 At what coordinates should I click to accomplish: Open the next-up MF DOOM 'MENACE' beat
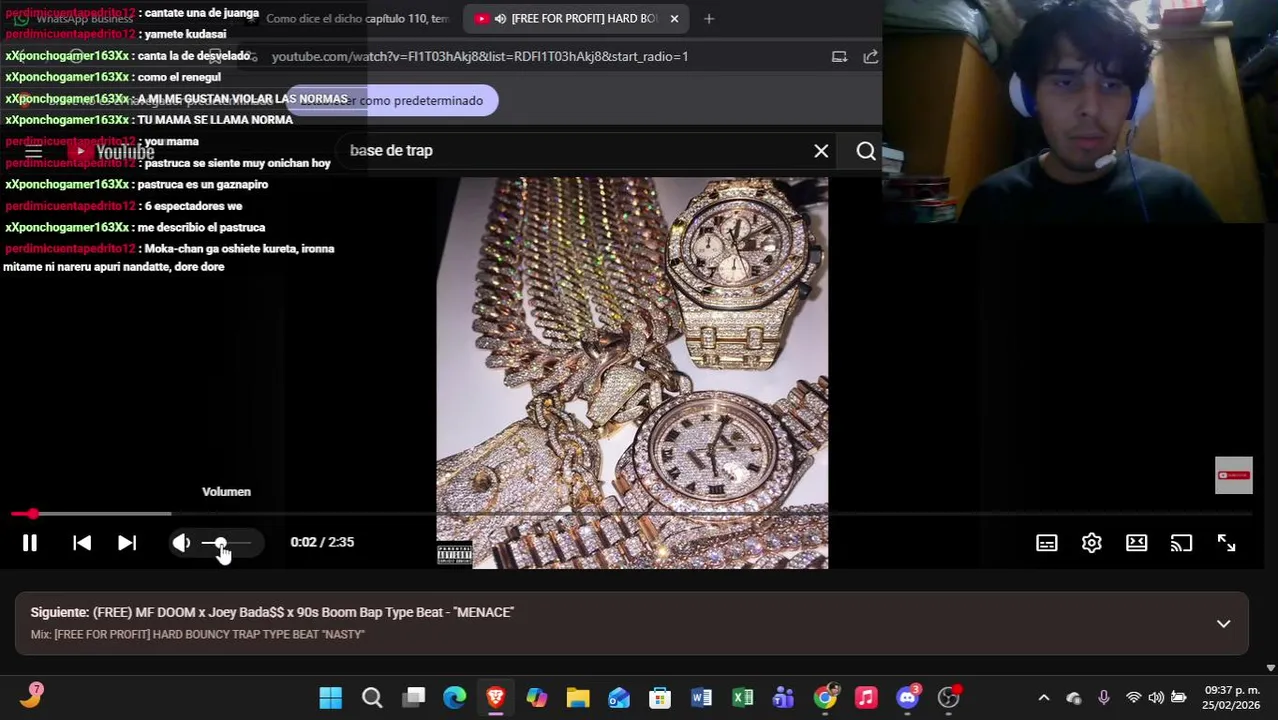click(303, 612)
